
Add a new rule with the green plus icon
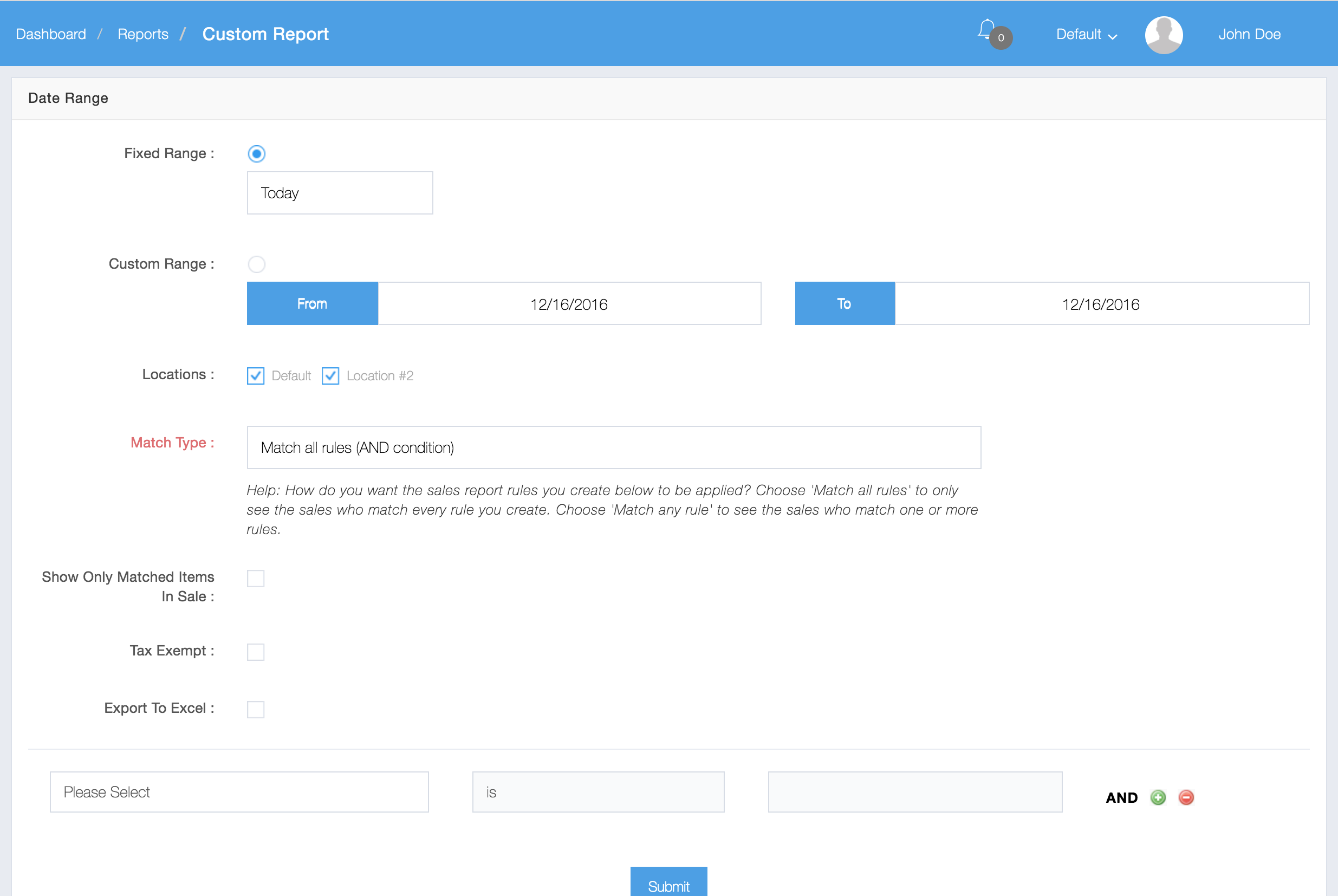1158,797
